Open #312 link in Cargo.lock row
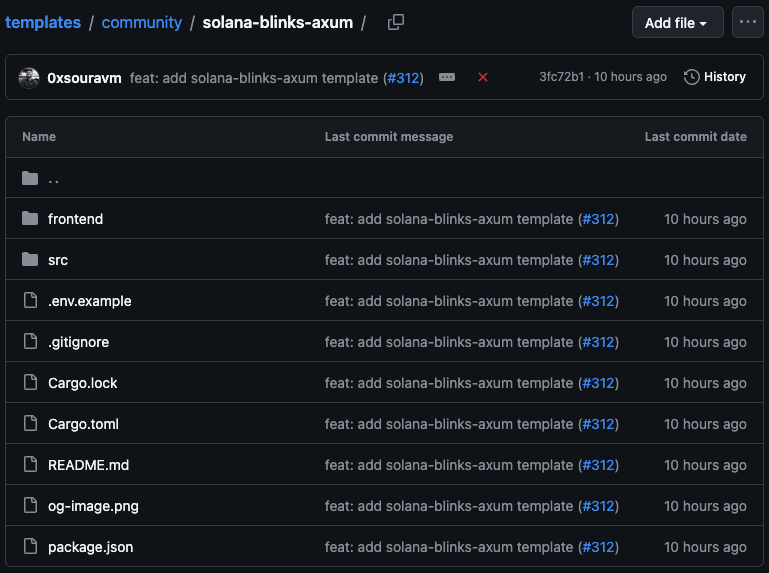769x573 pixels. (598, 383)
